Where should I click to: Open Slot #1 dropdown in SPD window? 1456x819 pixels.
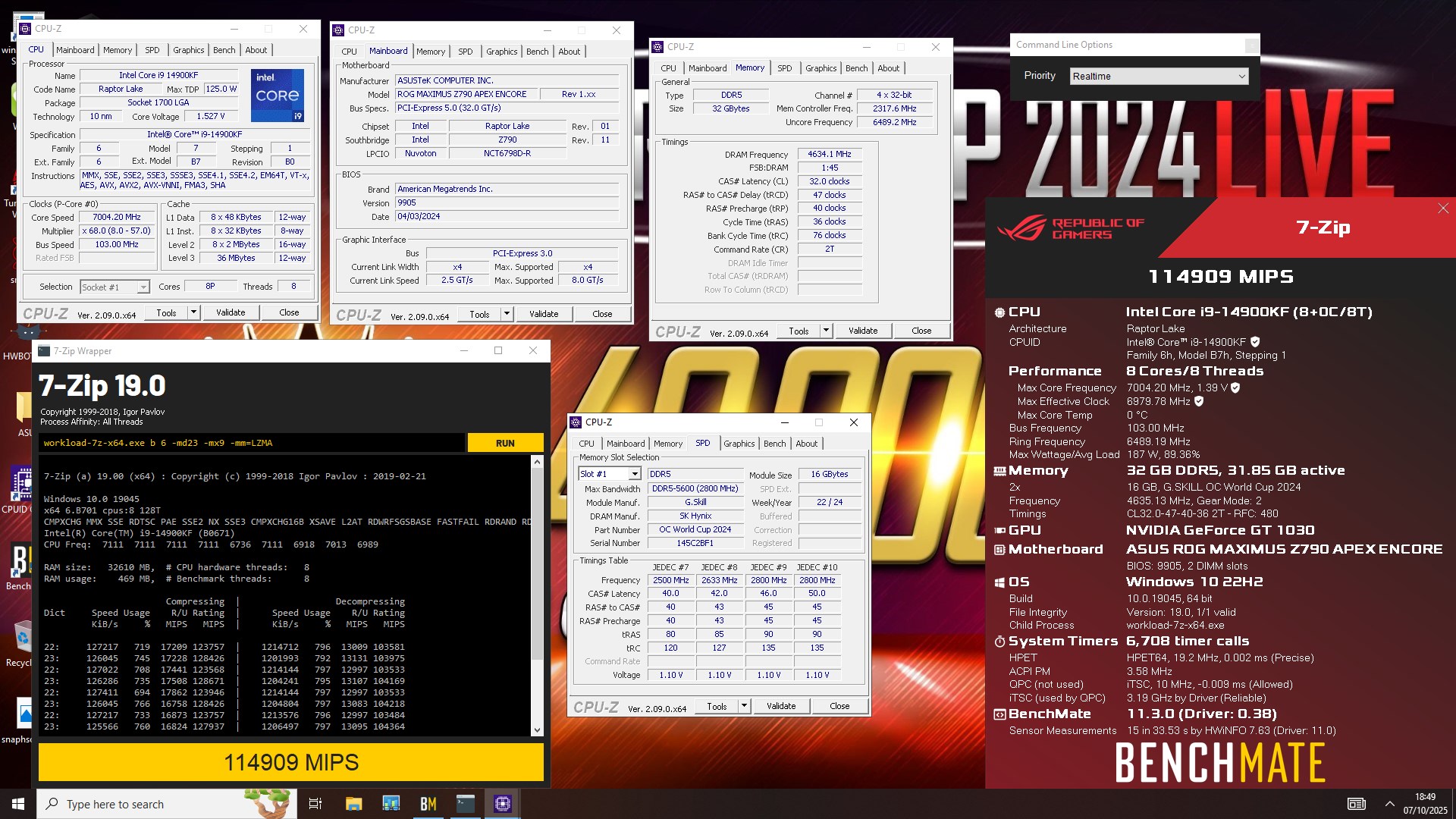coord(610,474)
